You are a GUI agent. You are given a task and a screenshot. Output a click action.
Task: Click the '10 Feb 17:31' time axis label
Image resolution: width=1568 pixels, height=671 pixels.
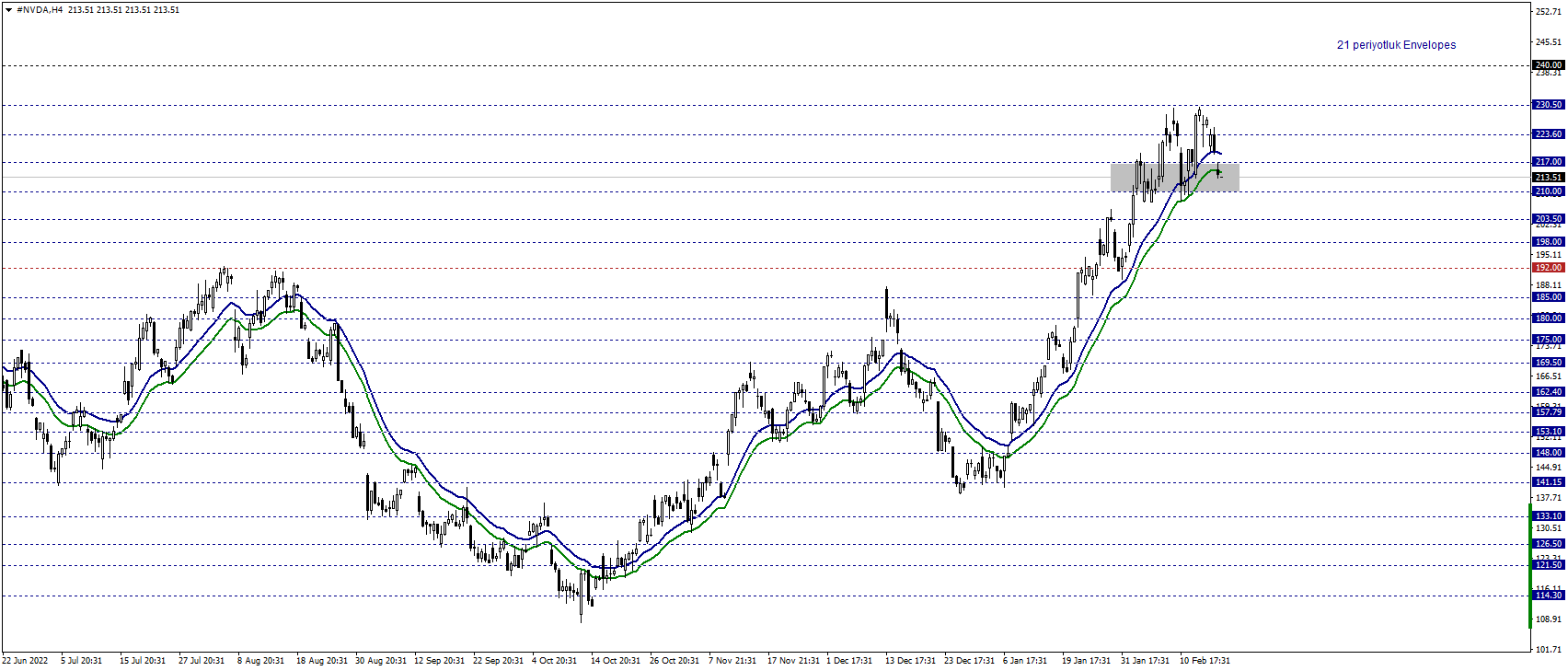point(1205,661)
